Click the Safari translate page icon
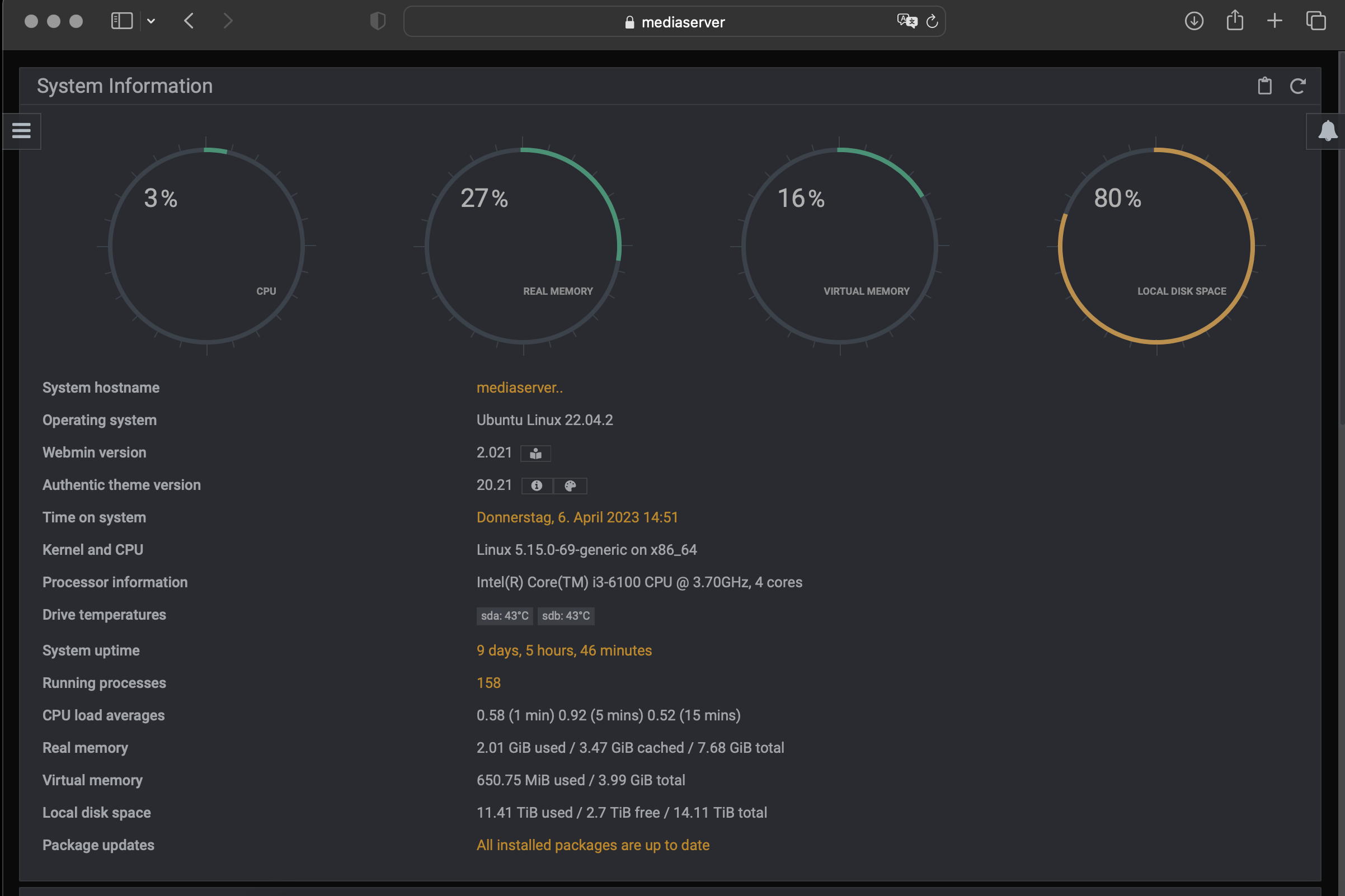The height and width of the screenshot is (896, 1345). coord(906,22)
